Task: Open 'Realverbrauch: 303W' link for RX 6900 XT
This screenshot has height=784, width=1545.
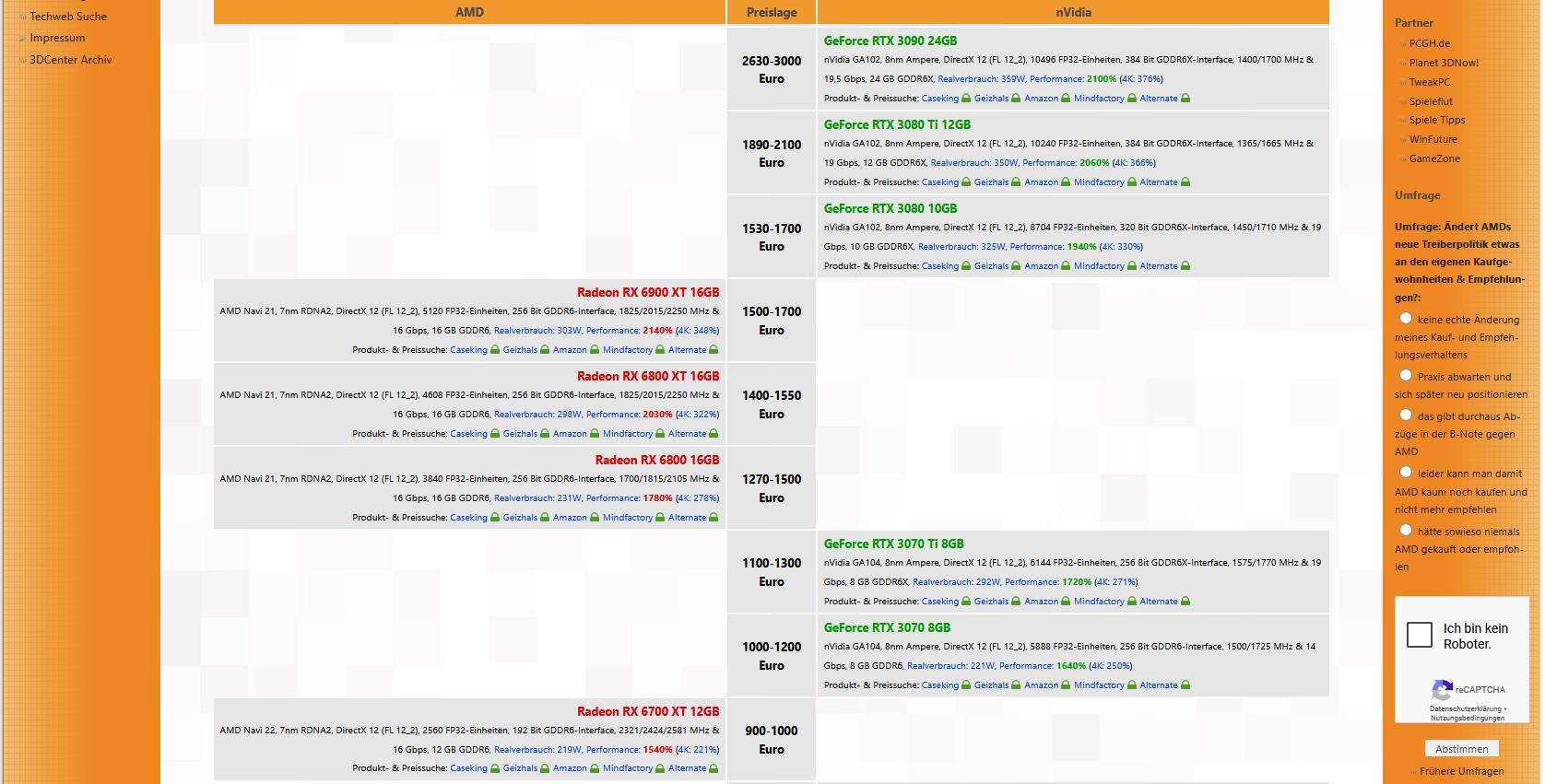Action: [537, 331]
